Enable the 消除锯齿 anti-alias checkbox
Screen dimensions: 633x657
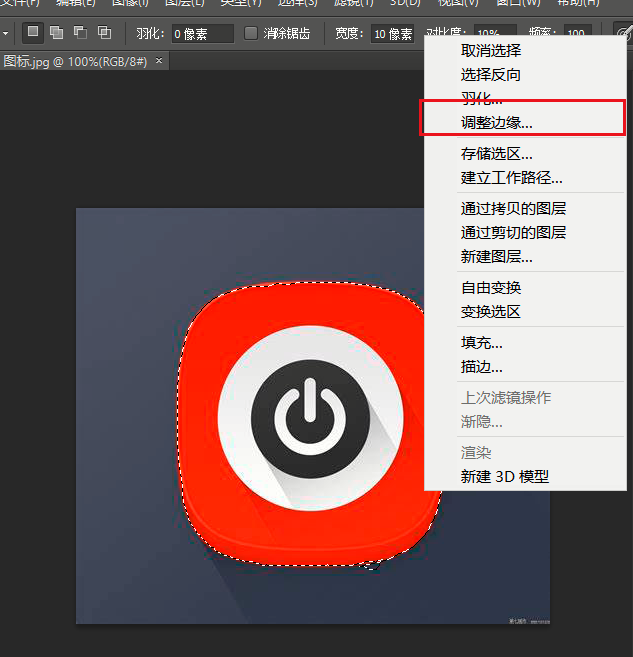pyautogui.click(x=251, y=33)
